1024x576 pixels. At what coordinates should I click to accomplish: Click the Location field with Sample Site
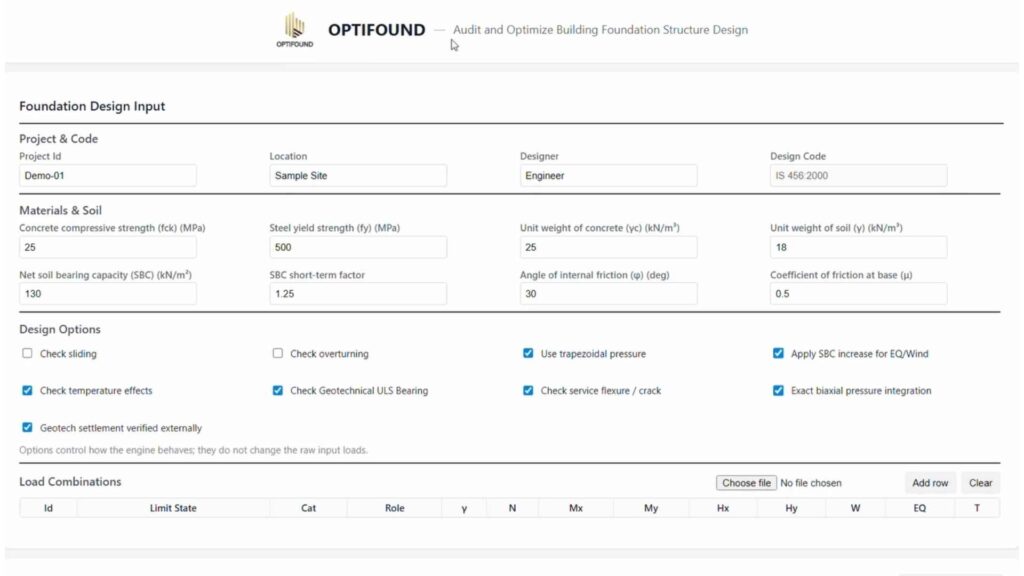[358, 175]
